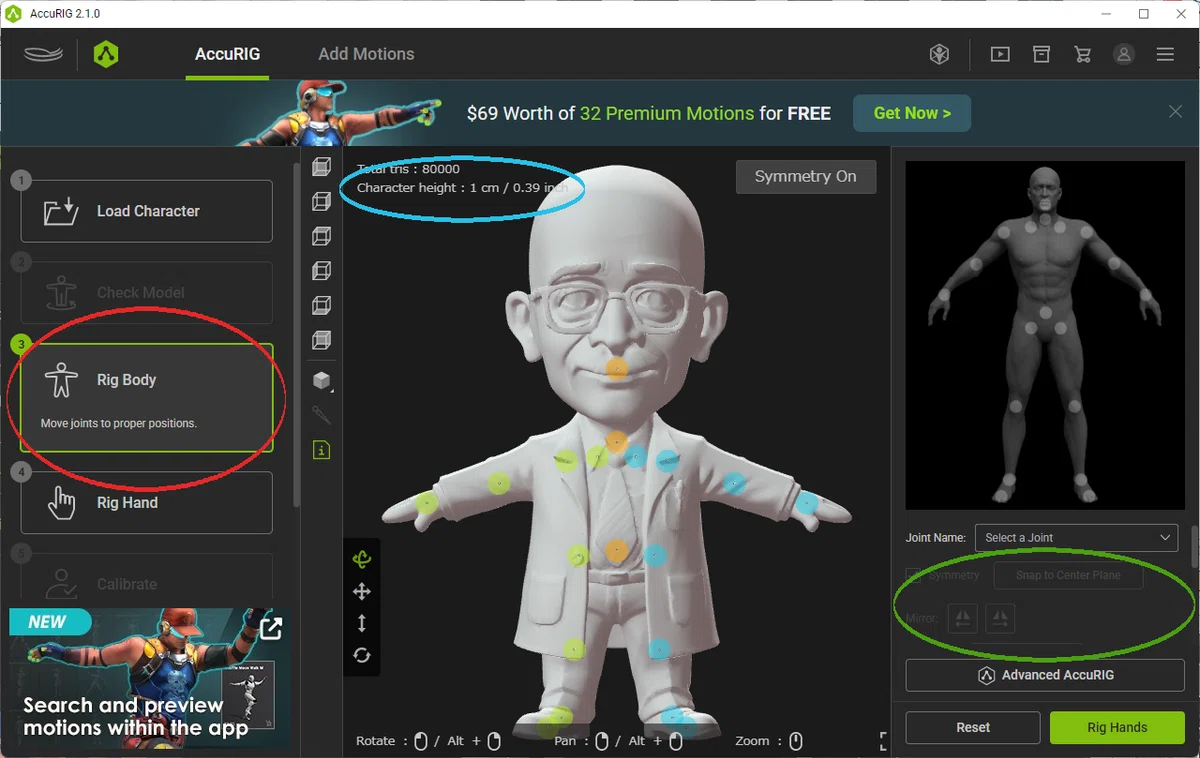
Task: Click the green Rig Hands button
Action: click(1117, 727)
